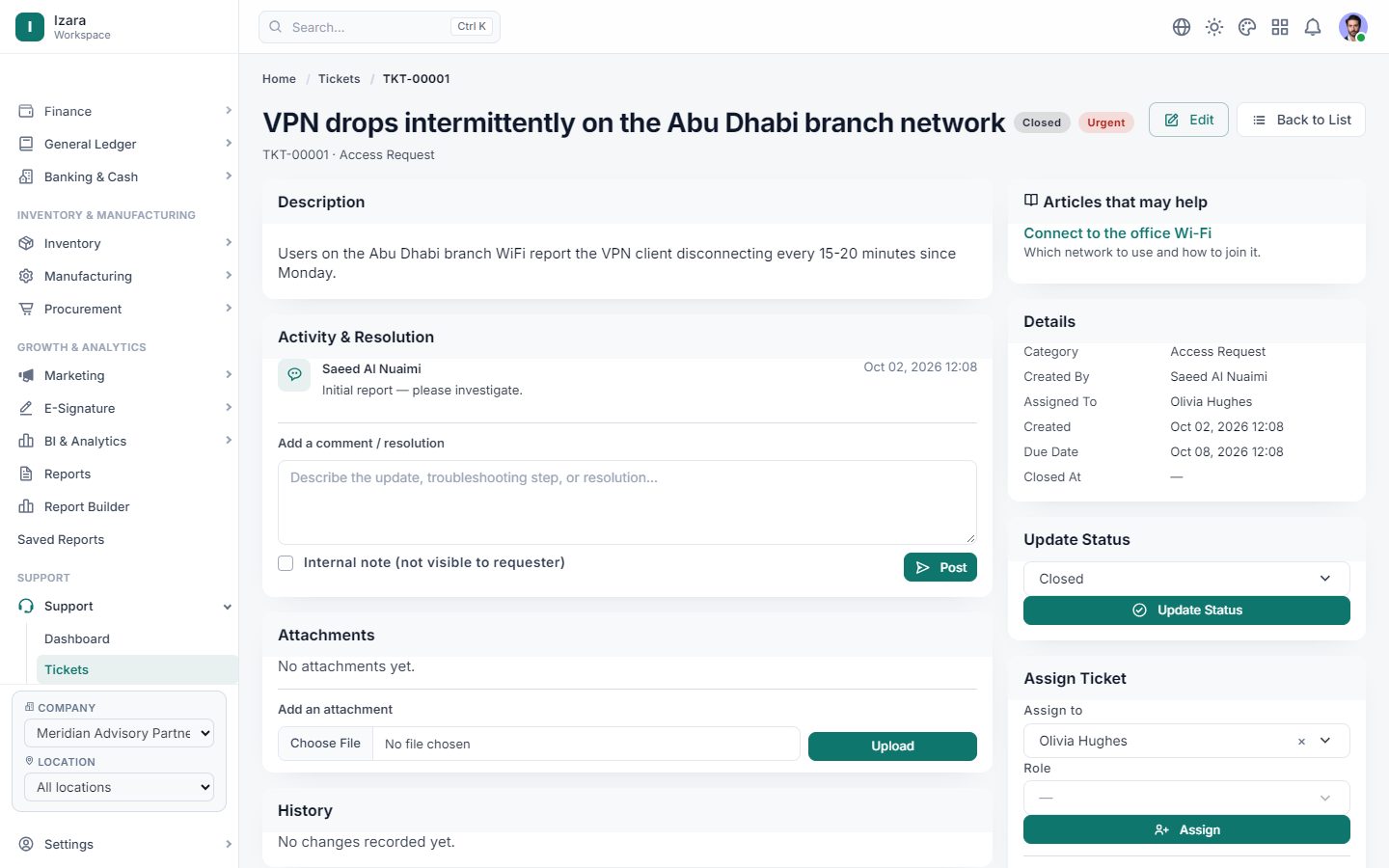Open the color palette theme icon
This screenshot has height=868, width=1389.
pyautogui.click(x=1247, y=27)
